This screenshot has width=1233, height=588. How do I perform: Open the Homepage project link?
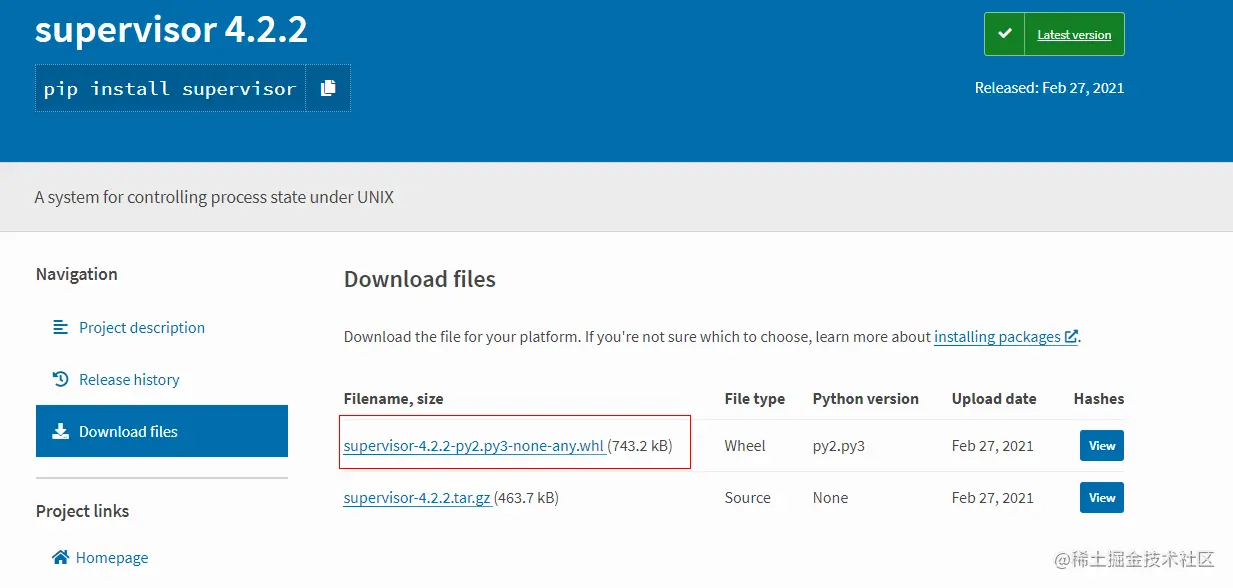pos(111,557)
